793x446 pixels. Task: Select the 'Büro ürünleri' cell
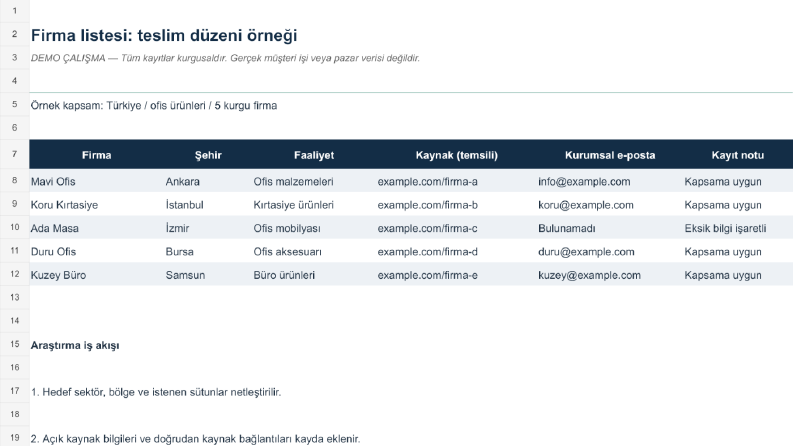click(284, 275)
